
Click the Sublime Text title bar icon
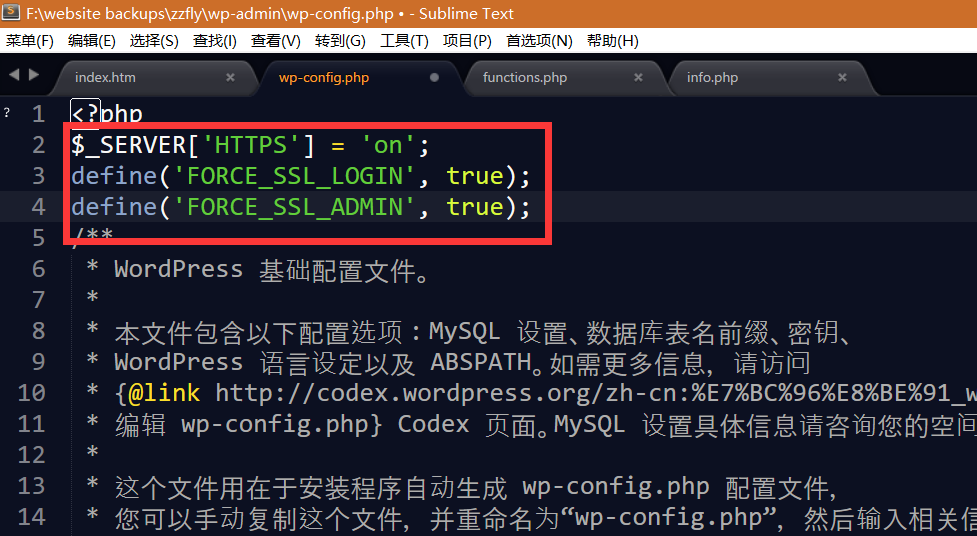pos(11,12)
